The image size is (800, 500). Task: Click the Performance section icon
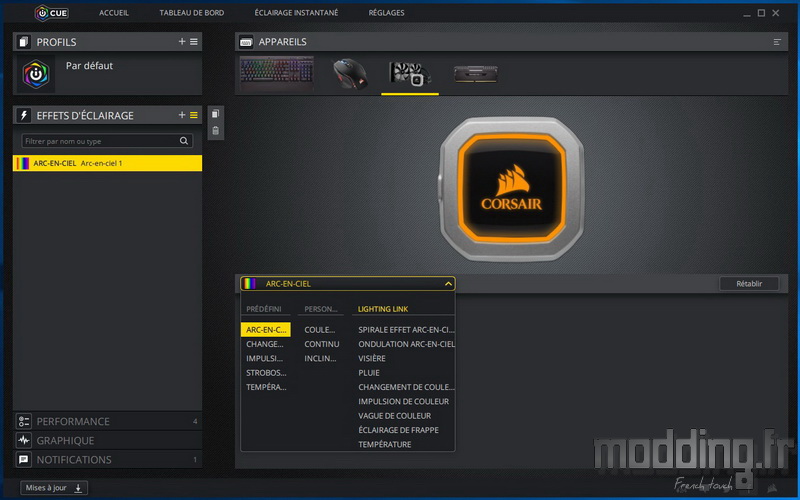23,421
